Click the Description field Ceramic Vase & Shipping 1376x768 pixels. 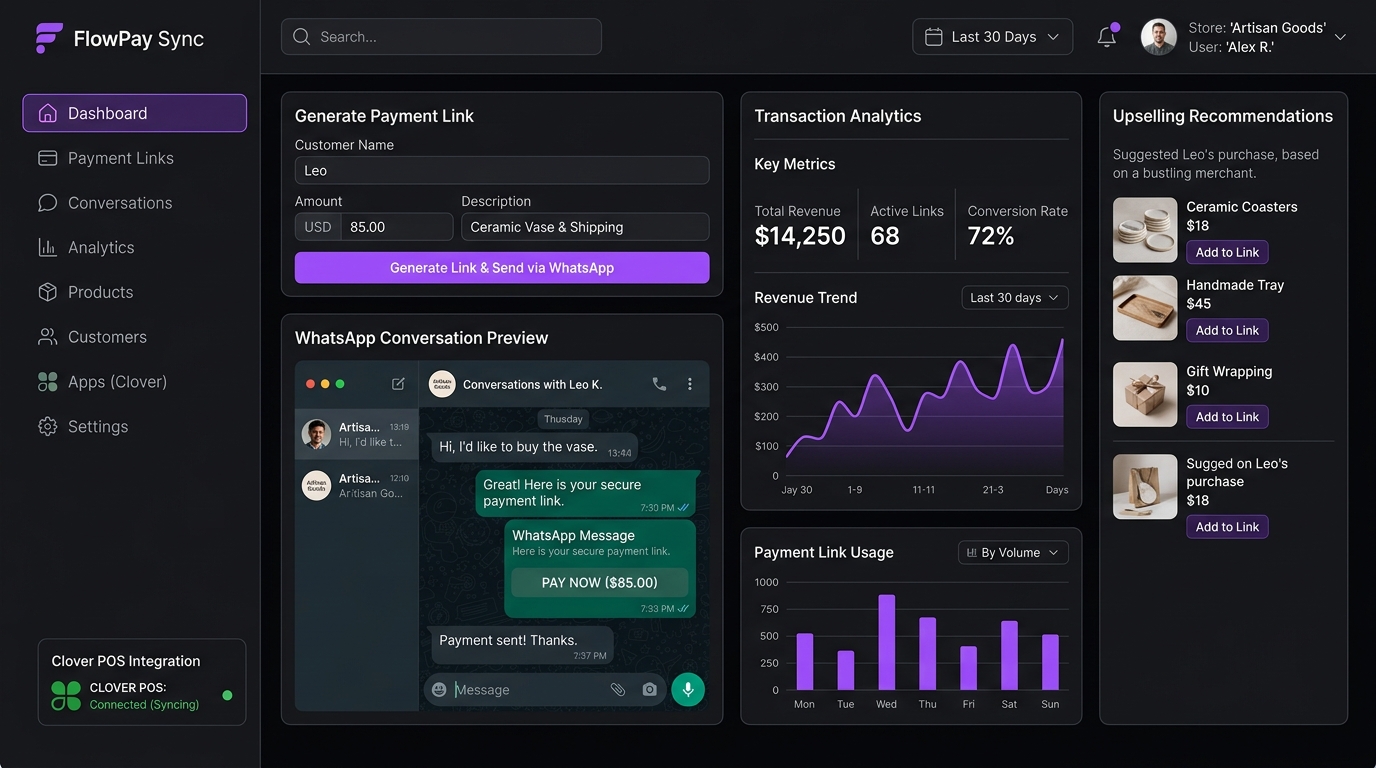tap(585, 227)
